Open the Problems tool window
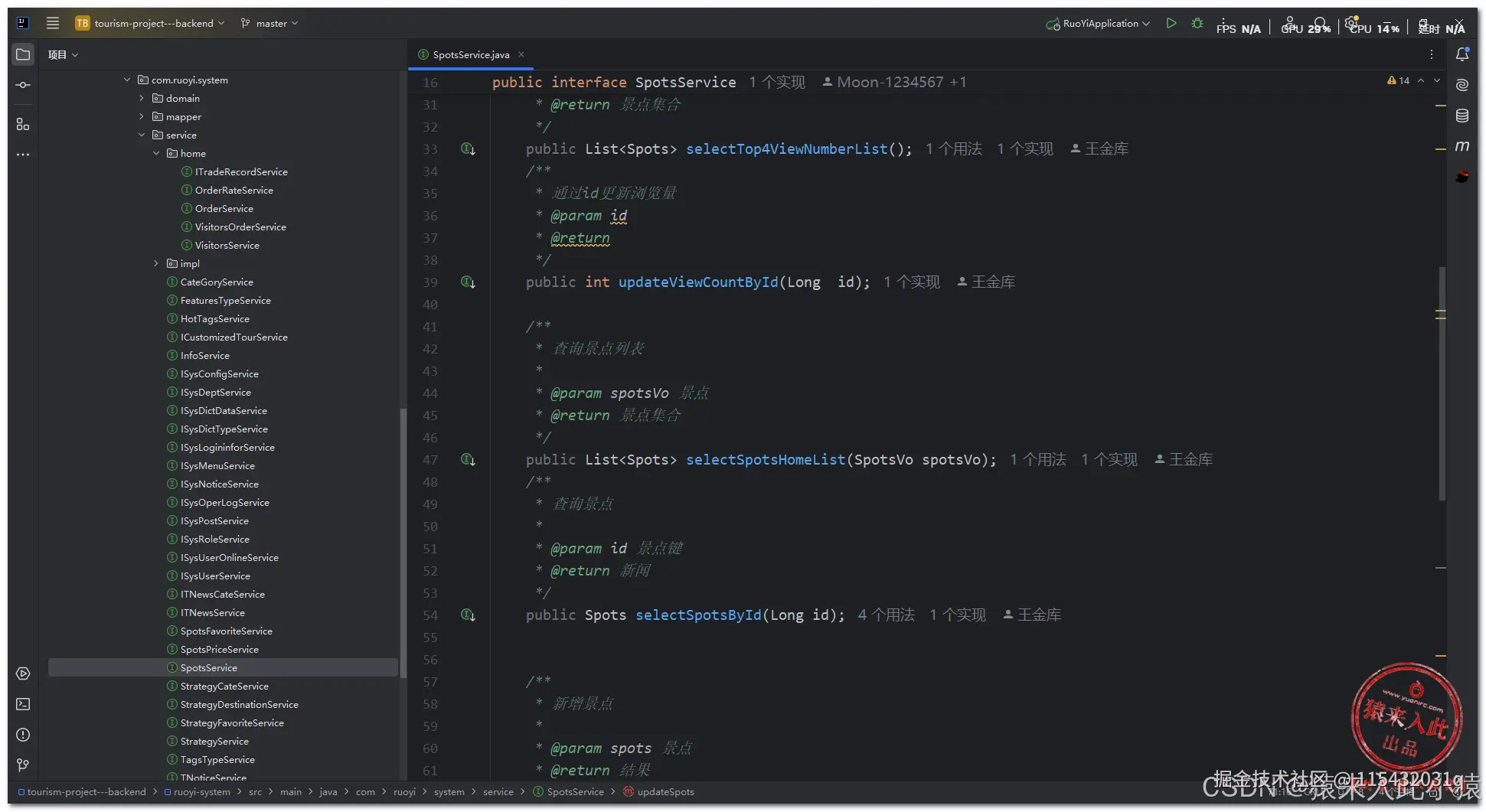 pos(23,735)
